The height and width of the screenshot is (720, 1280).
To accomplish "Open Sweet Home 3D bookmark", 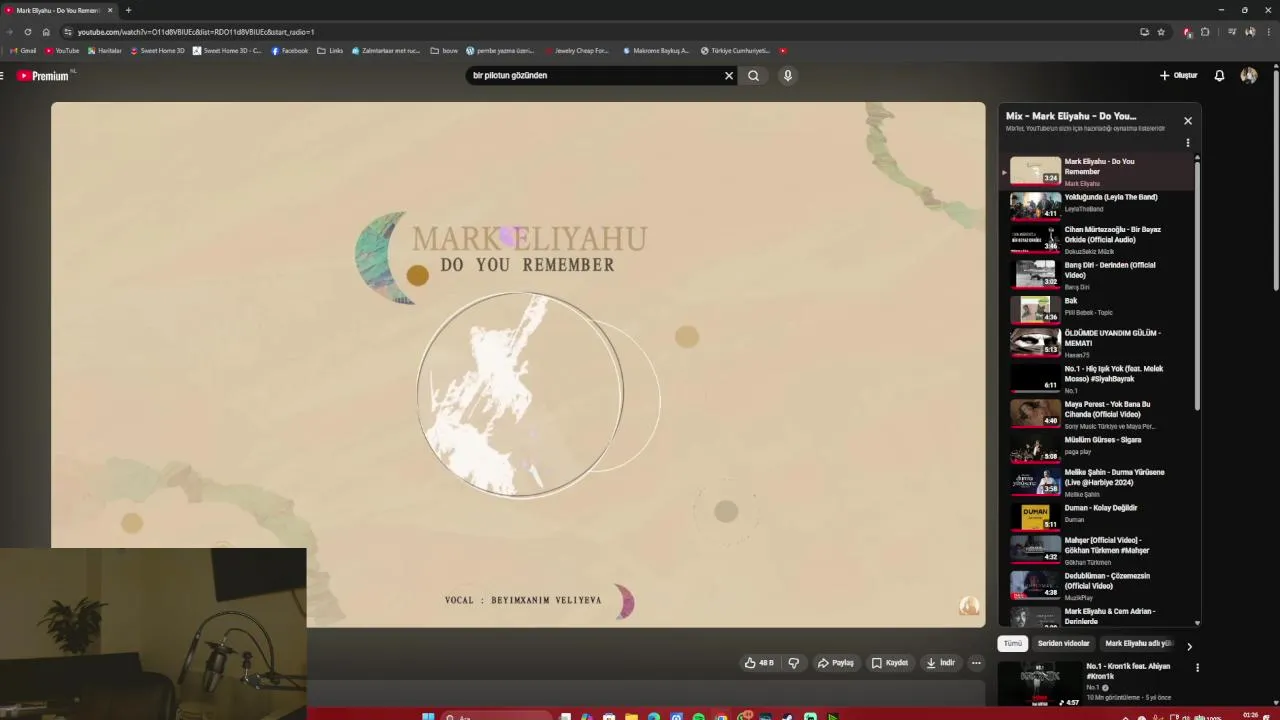I will tap(158, 50).
